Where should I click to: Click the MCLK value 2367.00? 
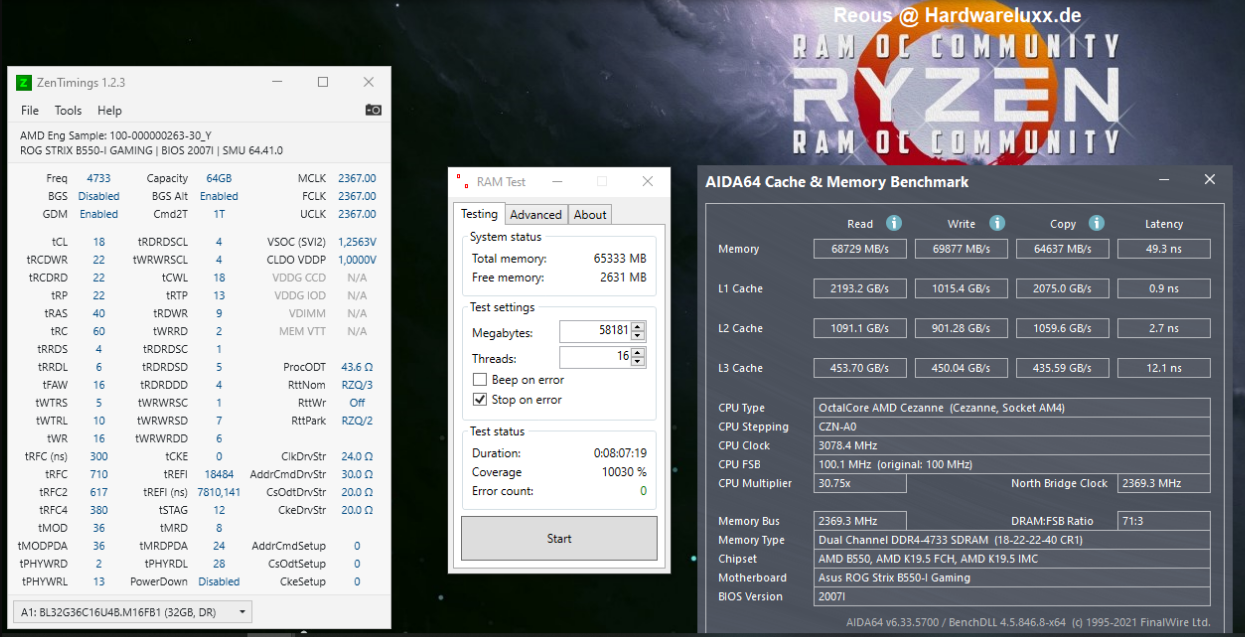357,178
